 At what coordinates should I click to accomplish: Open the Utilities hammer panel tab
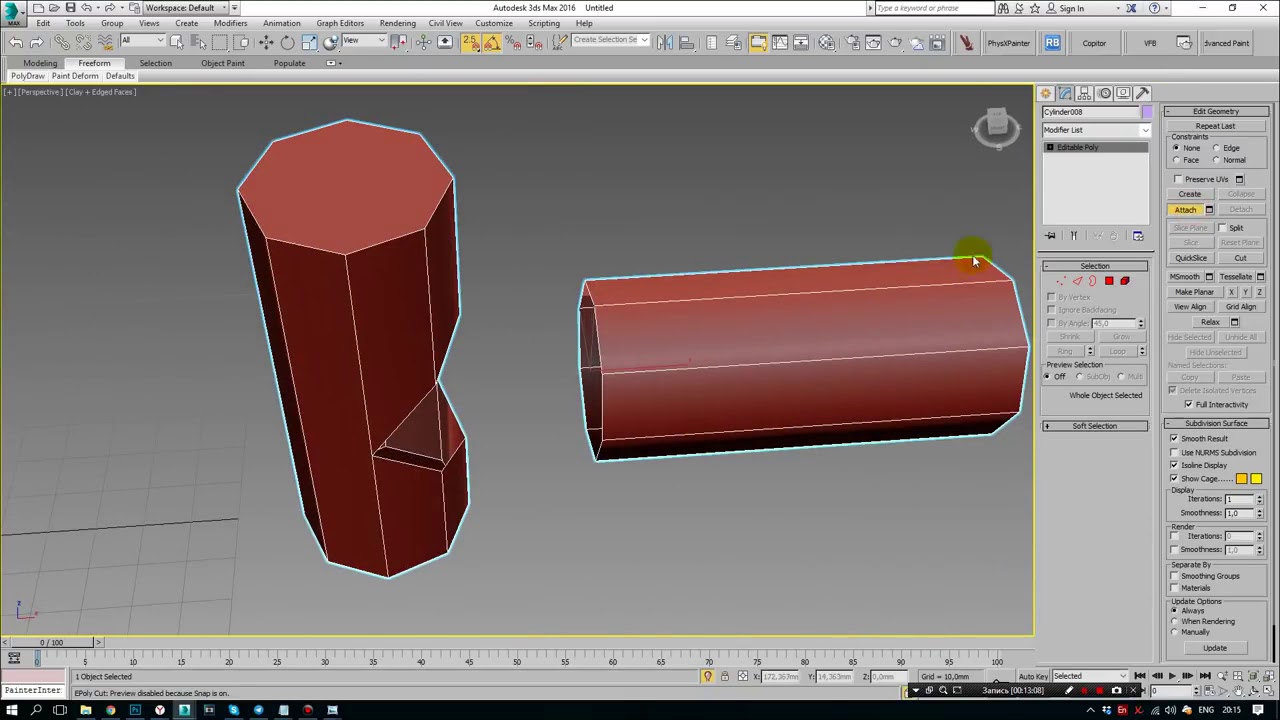(1142, 93)
